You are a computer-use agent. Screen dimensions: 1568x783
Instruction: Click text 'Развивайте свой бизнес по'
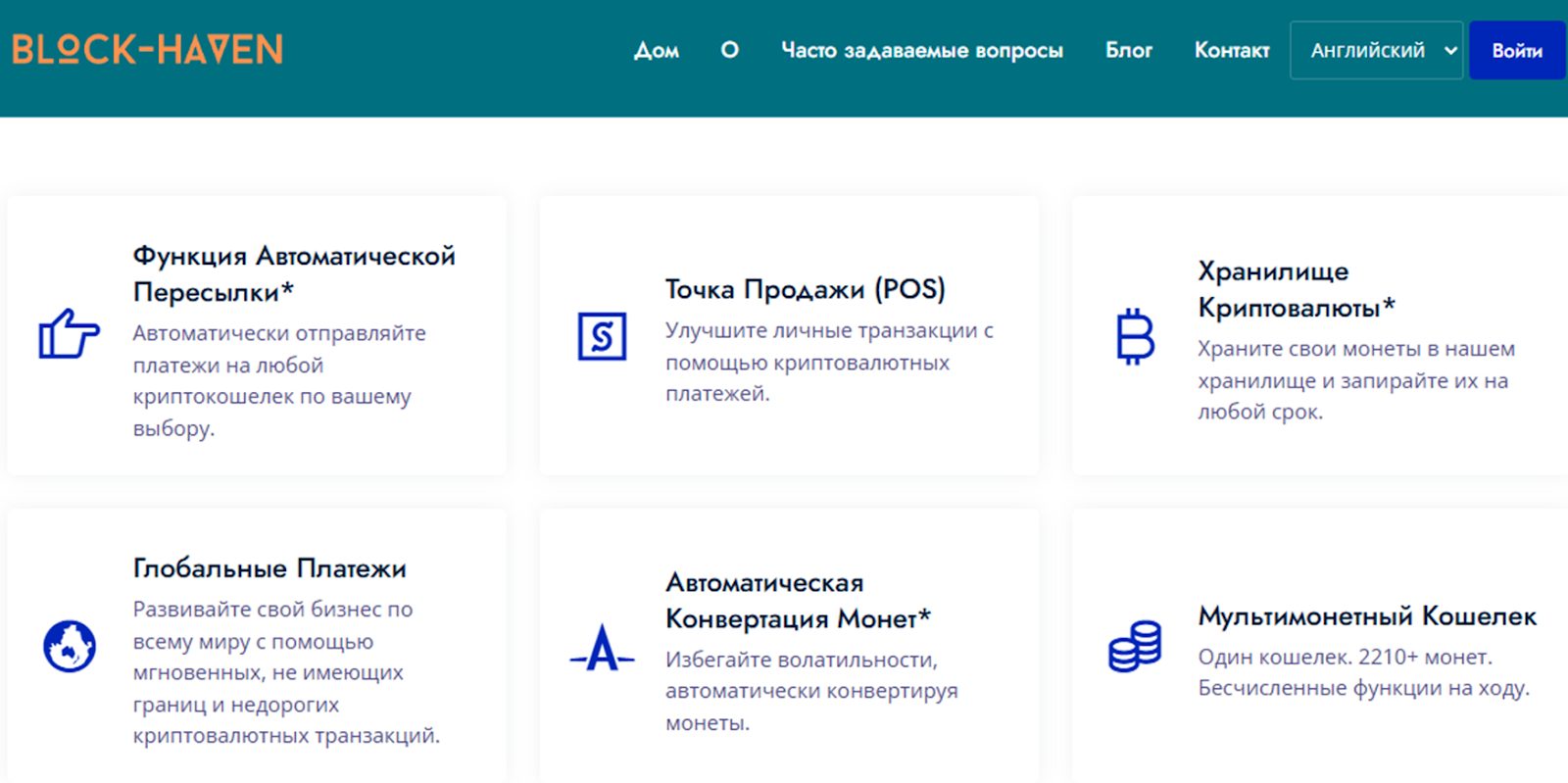coord(272,610)
